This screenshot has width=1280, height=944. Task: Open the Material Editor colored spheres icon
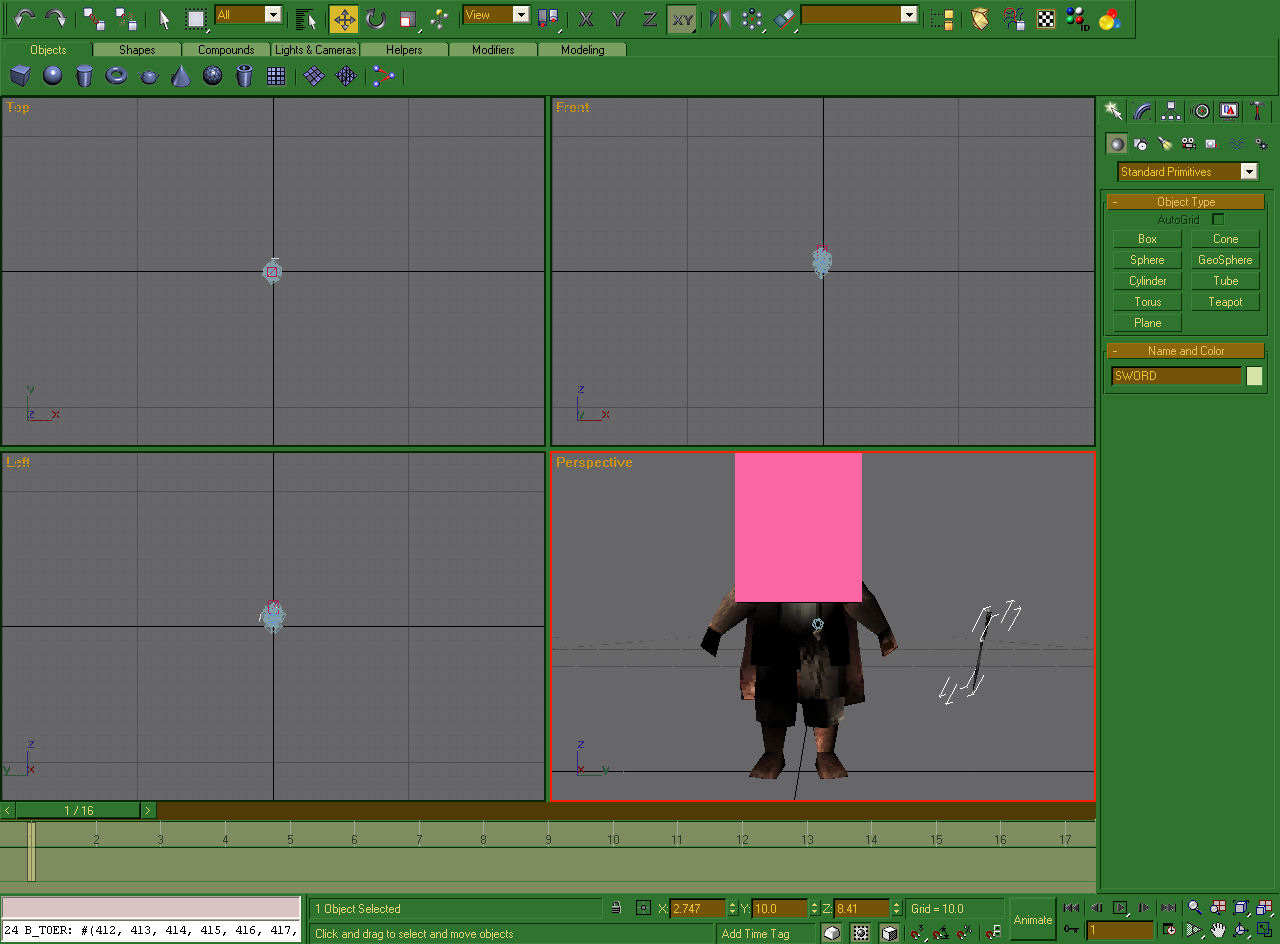(x=1109, y=18)
